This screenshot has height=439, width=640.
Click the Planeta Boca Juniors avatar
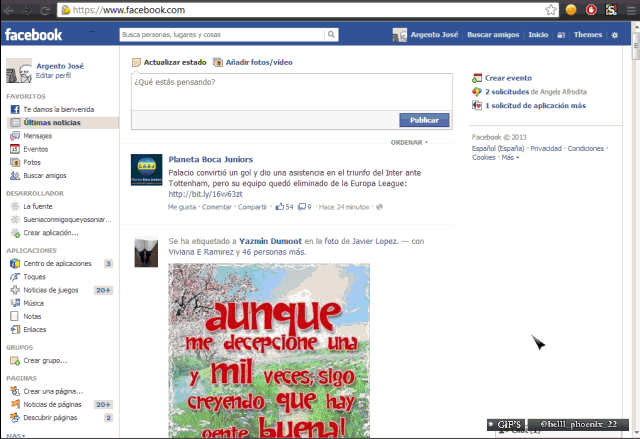pyautogui.click(x=147, y=170)
